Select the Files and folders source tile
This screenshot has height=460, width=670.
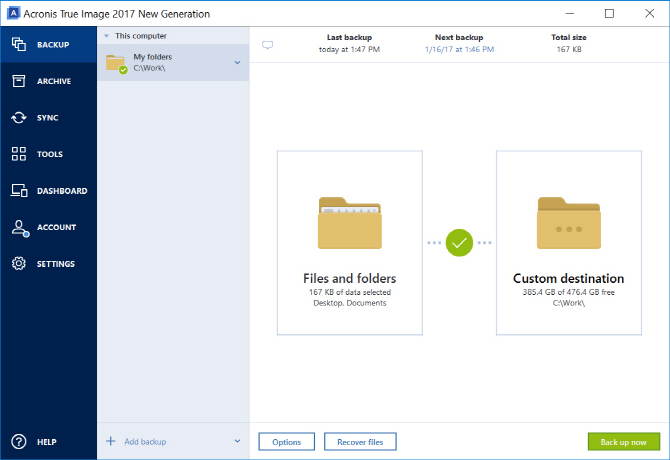point(350,243)
